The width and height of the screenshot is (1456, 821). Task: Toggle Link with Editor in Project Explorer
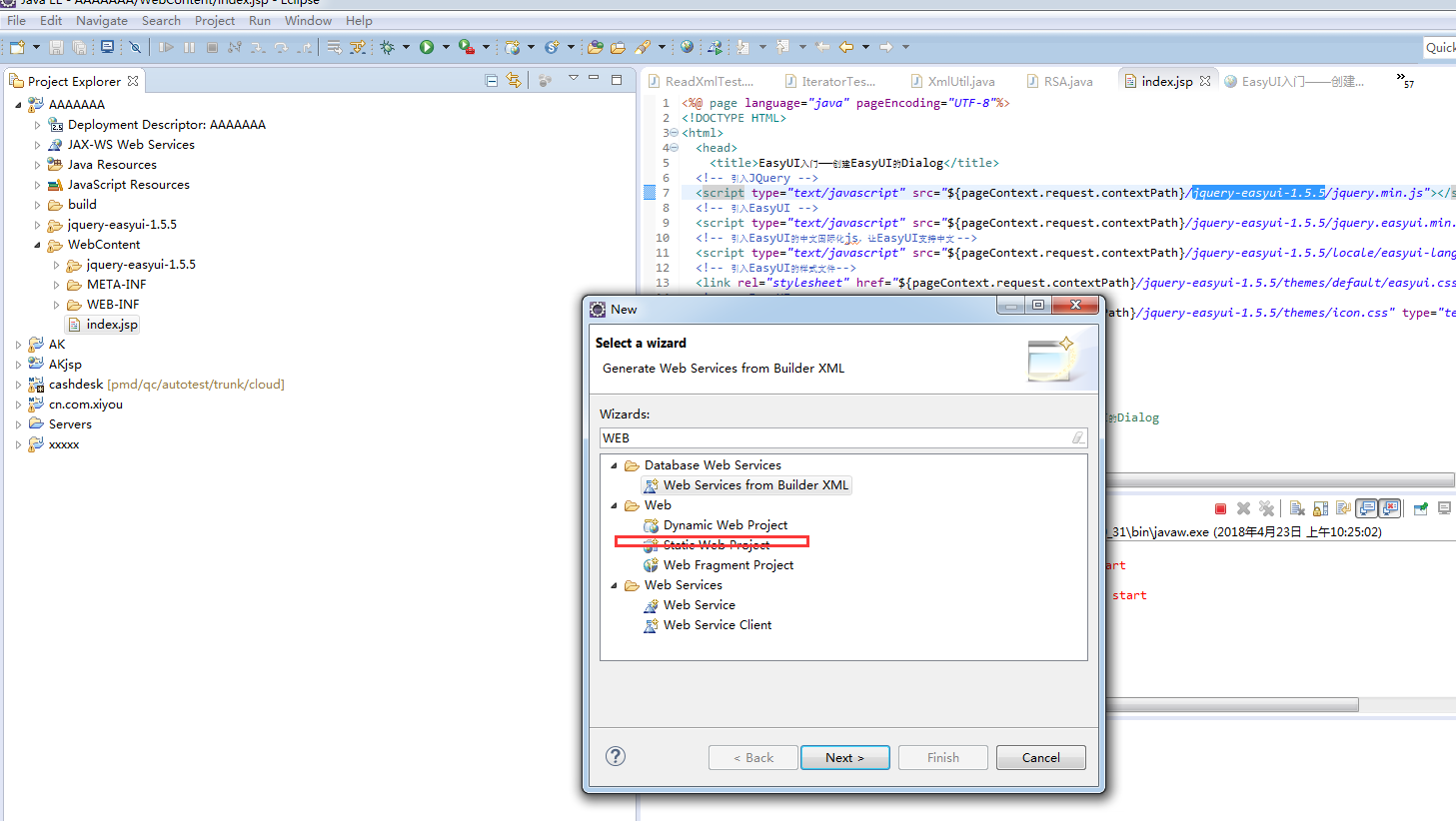tap(514, 81)
